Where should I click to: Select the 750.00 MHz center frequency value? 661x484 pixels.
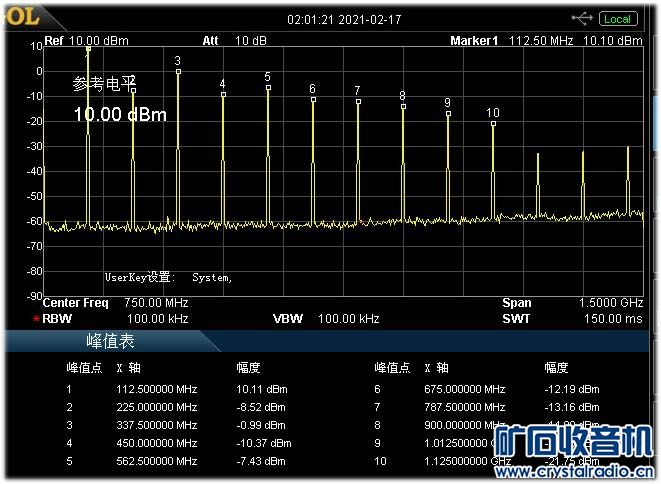click(x=156, y=303)
